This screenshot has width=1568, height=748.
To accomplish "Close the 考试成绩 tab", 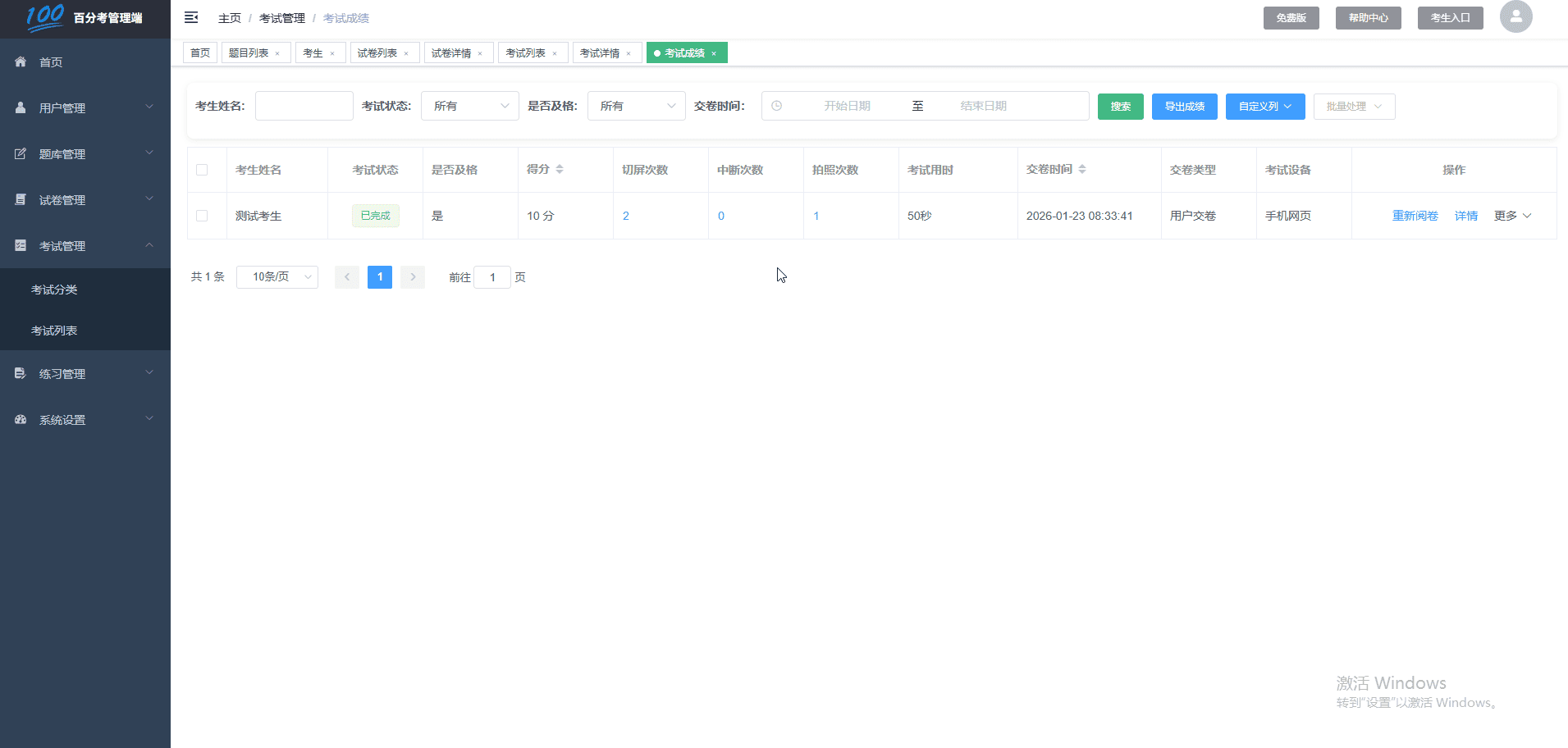I will point(714,53).
